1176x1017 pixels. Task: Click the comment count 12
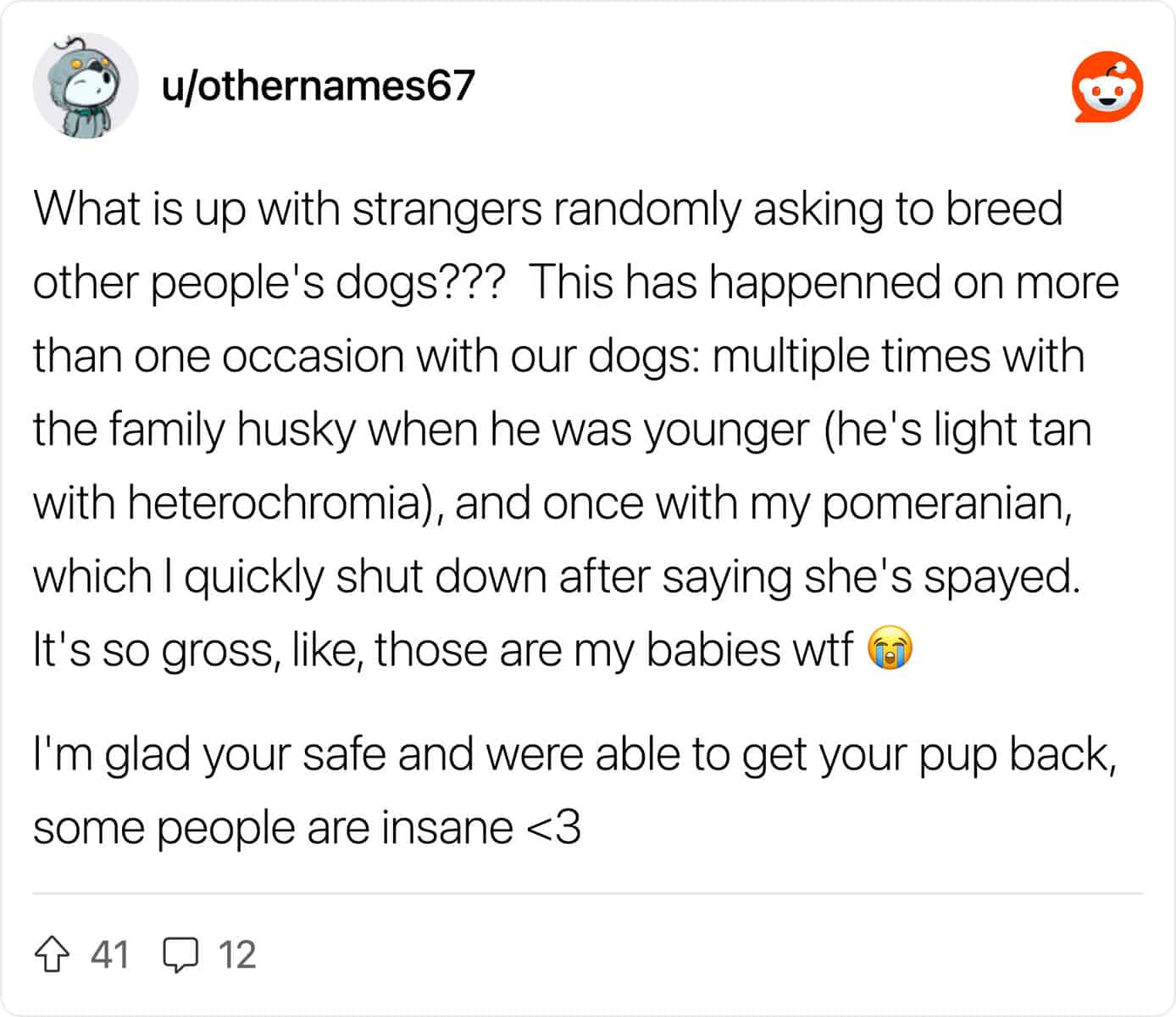(236, 955)
